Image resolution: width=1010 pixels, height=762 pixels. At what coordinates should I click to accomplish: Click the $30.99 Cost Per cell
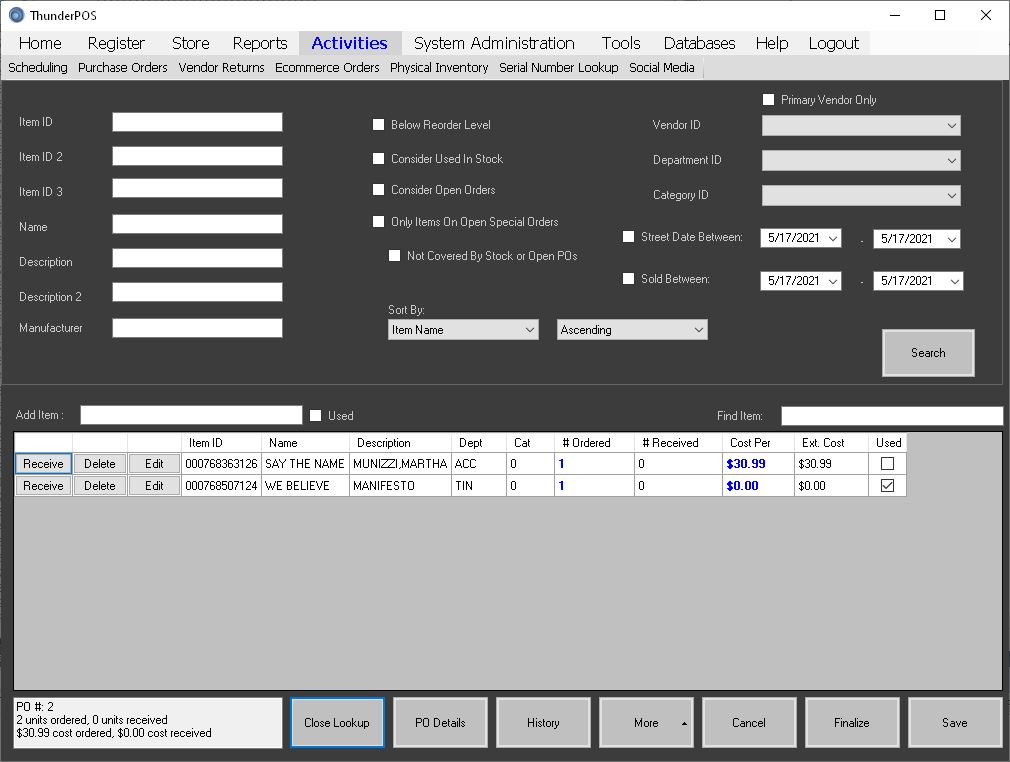758,464
